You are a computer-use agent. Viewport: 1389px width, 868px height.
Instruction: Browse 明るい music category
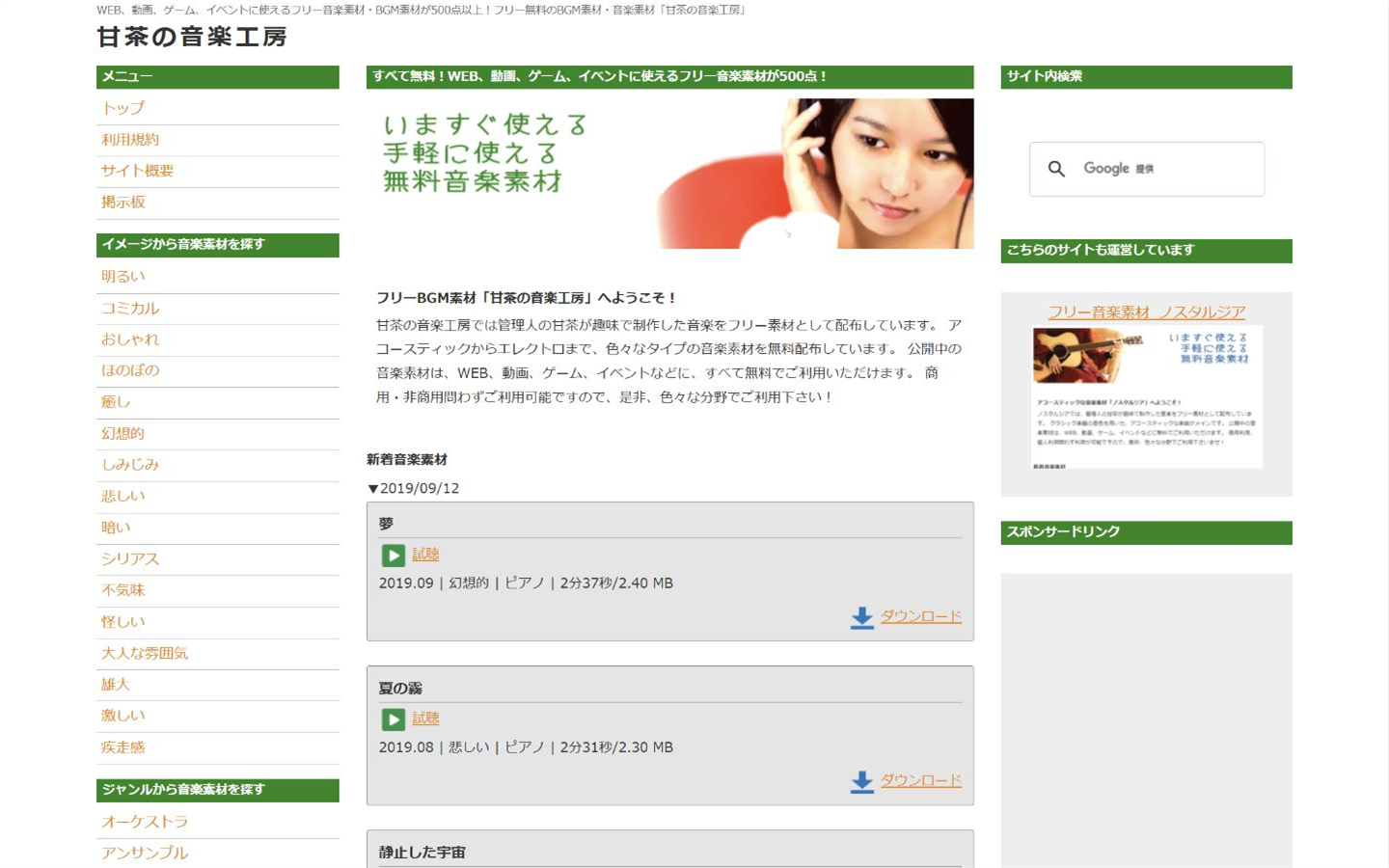tap(123, 277)
